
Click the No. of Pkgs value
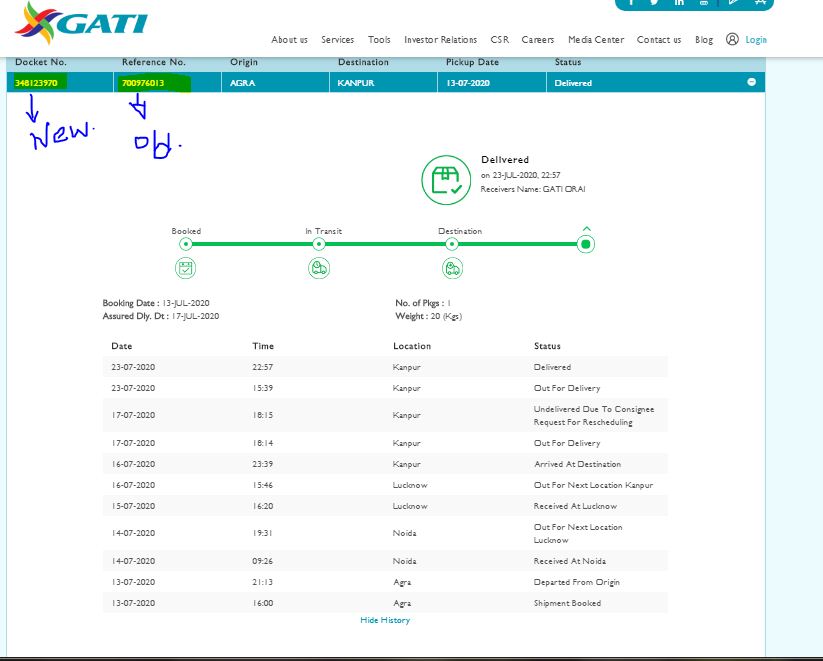pyautogui.click(x=449, y=303)
